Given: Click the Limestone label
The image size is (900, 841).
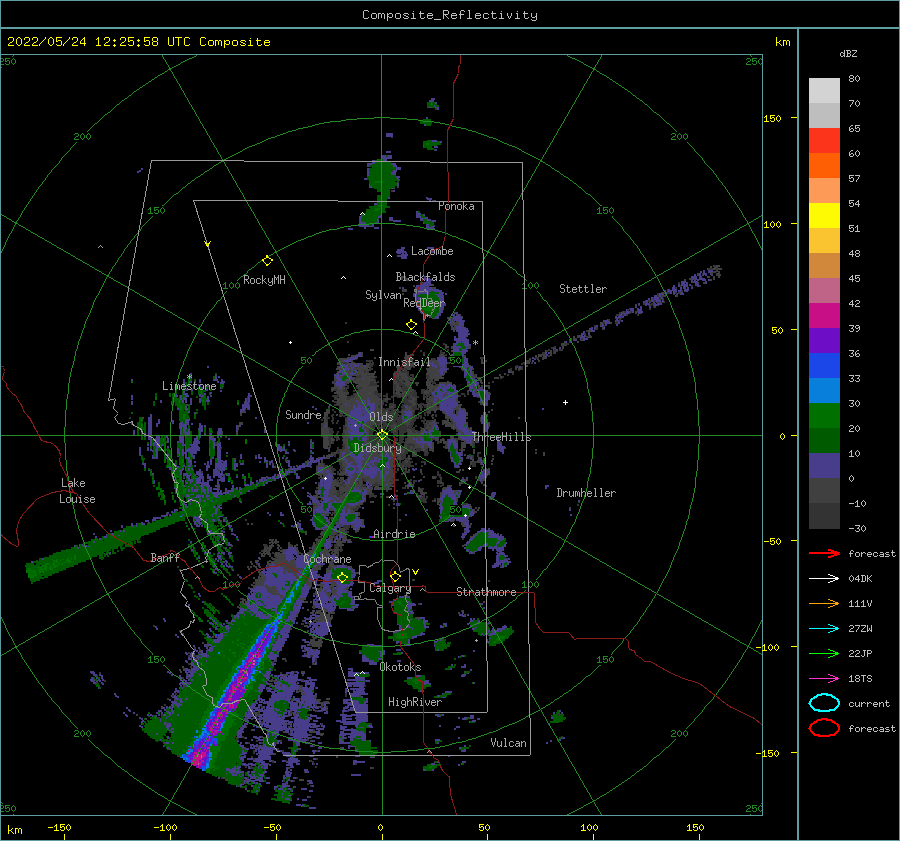Looking at the screenshot, I should [x=189, y=386].
